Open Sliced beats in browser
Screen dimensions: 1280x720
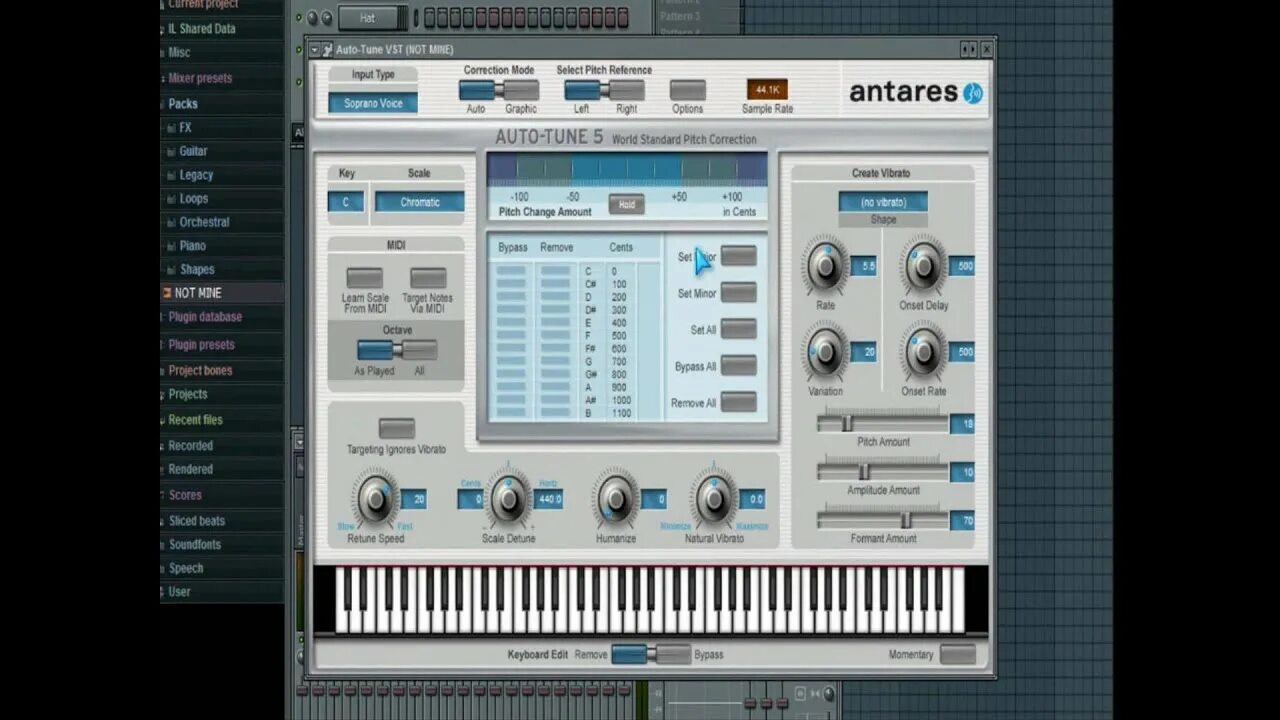pyautogui.click(x=196, y=521)
